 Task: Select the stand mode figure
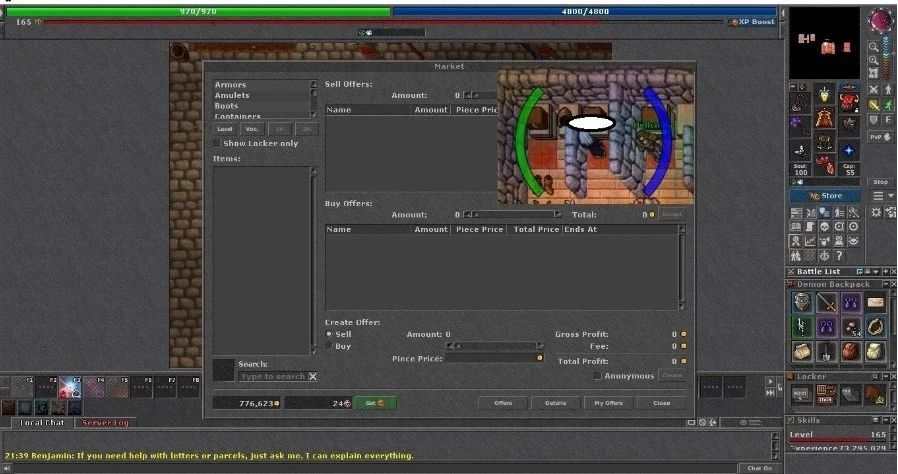click(888, 90)
